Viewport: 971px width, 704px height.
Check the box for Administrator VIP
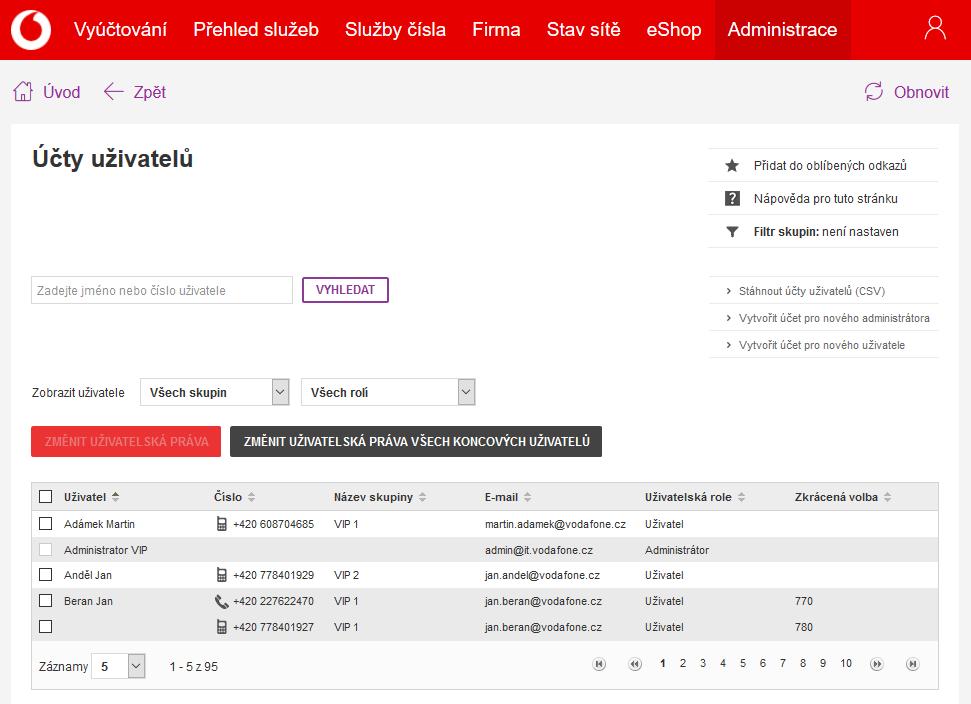[x=45, y=549]
